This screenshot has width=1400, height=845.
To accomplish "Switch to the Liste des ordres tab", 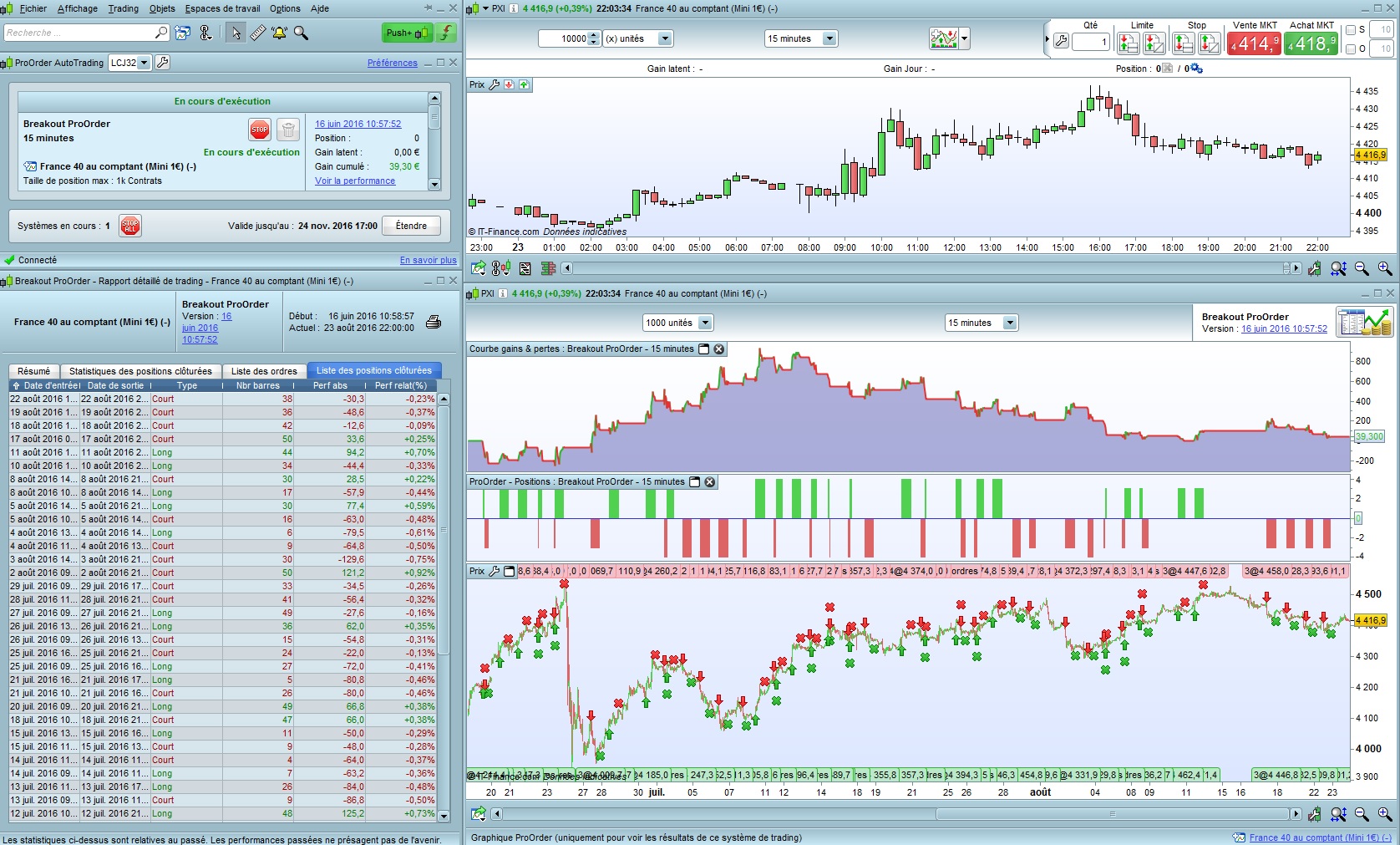I will (264, 371).
